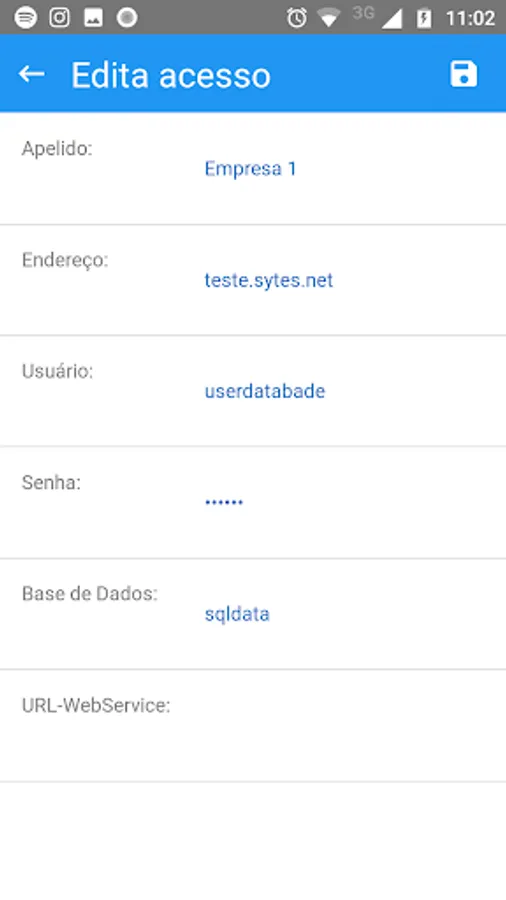Viewport: 506px width, 900px height.
Task: Tap the alarm clock status icon
Action: click(x=297, y=18)
